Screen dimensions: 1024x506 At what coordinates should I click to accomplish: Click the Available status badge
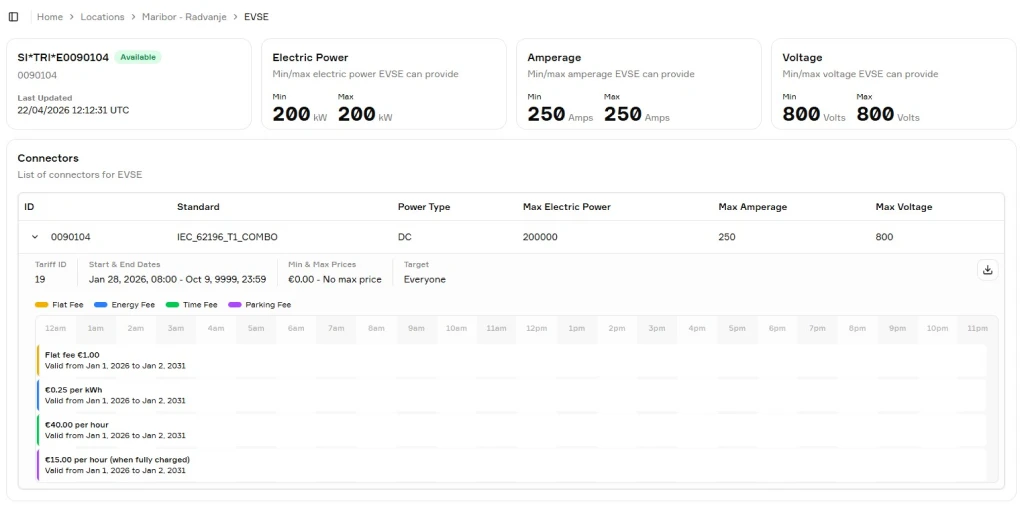coord(138,57)
